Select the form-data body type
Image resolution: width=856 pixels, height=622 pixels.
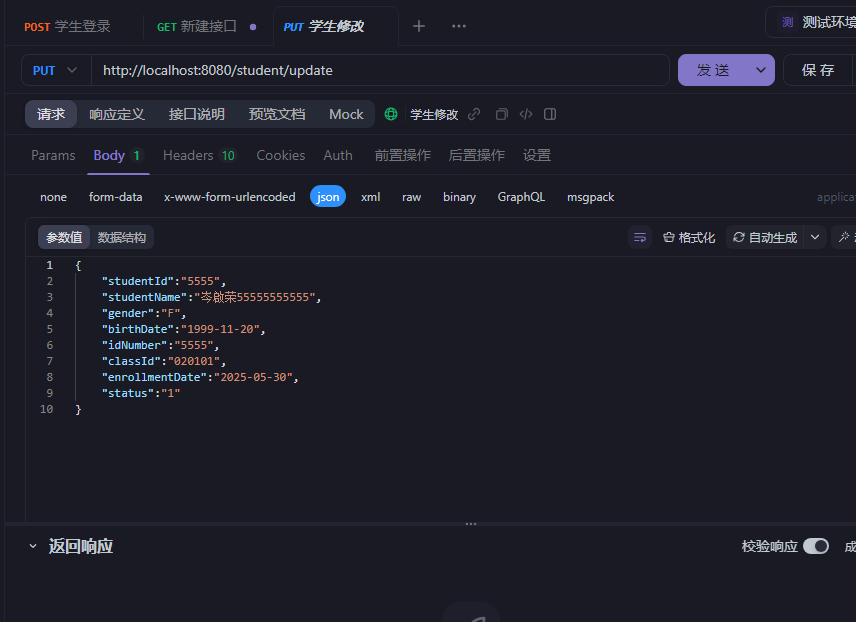116,197
